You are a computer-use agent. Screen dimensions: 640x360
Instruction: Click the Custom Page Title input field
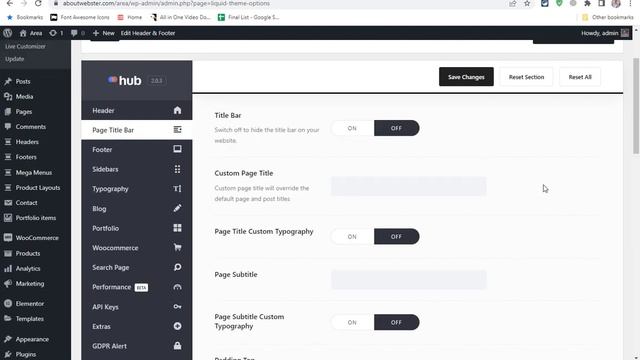click(x=409, y=186)
